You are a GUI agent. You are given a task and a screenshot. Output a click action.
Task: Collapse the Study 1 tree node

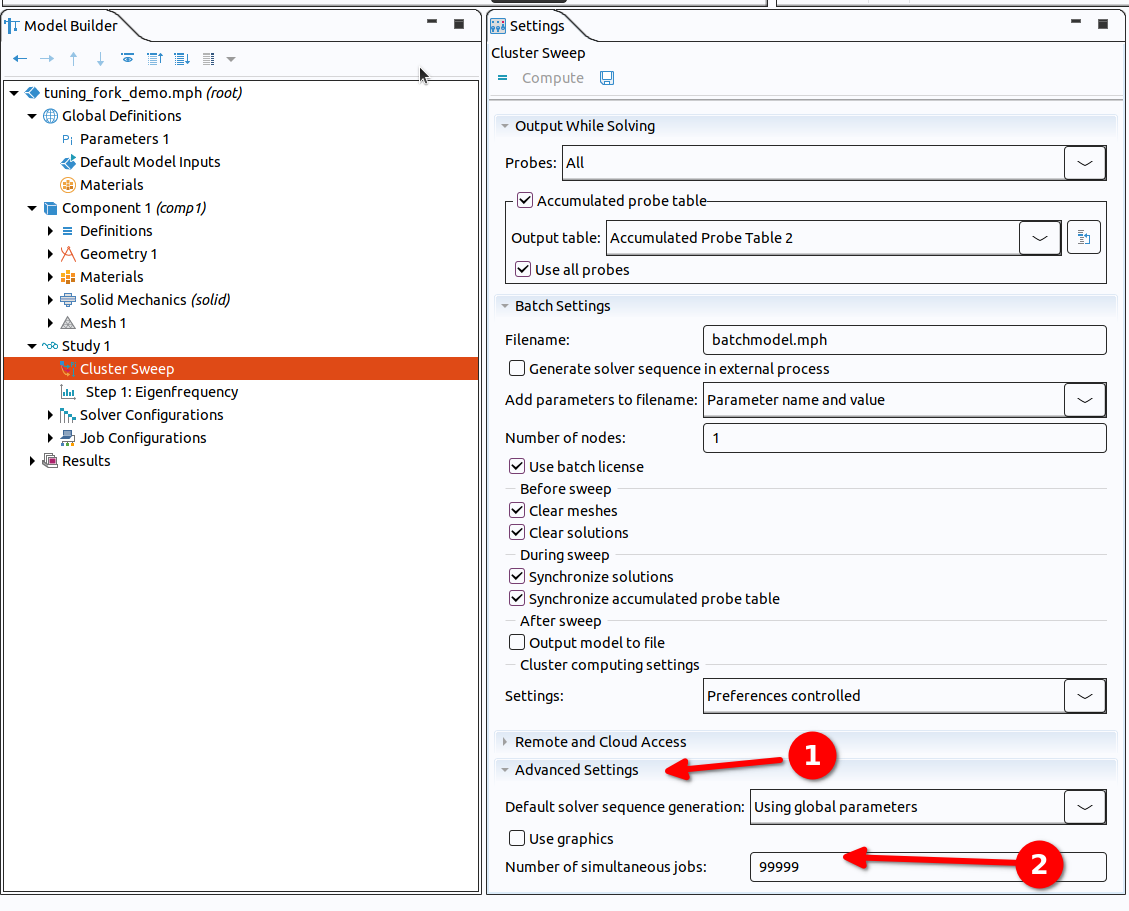click(32, 346)
